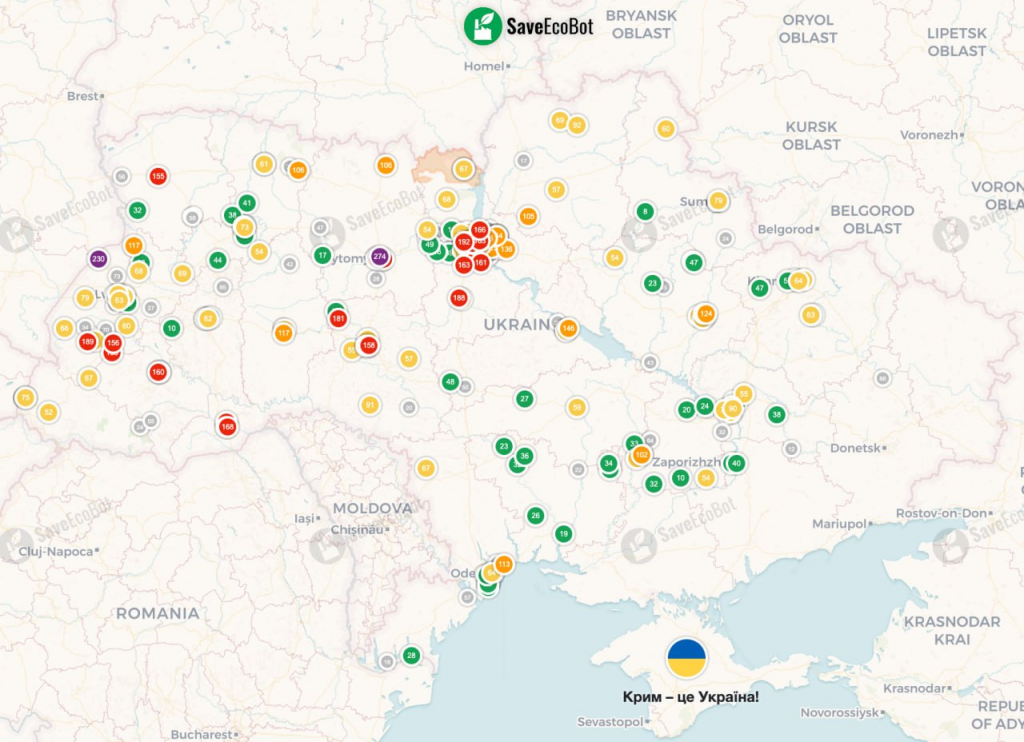Click the Sevastopol city label
1024x742 pixels.
pyautogui.click(x=611, y=722)
